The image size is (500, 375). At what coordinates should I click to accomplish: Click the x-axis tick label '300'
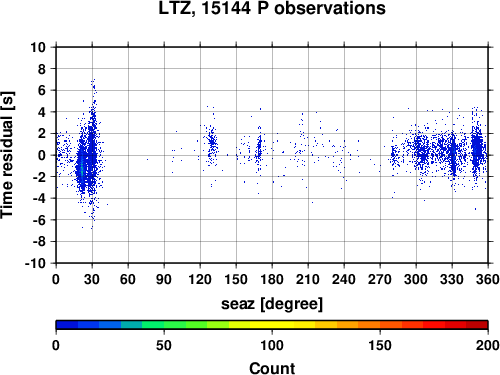click(x=416, y=279)
